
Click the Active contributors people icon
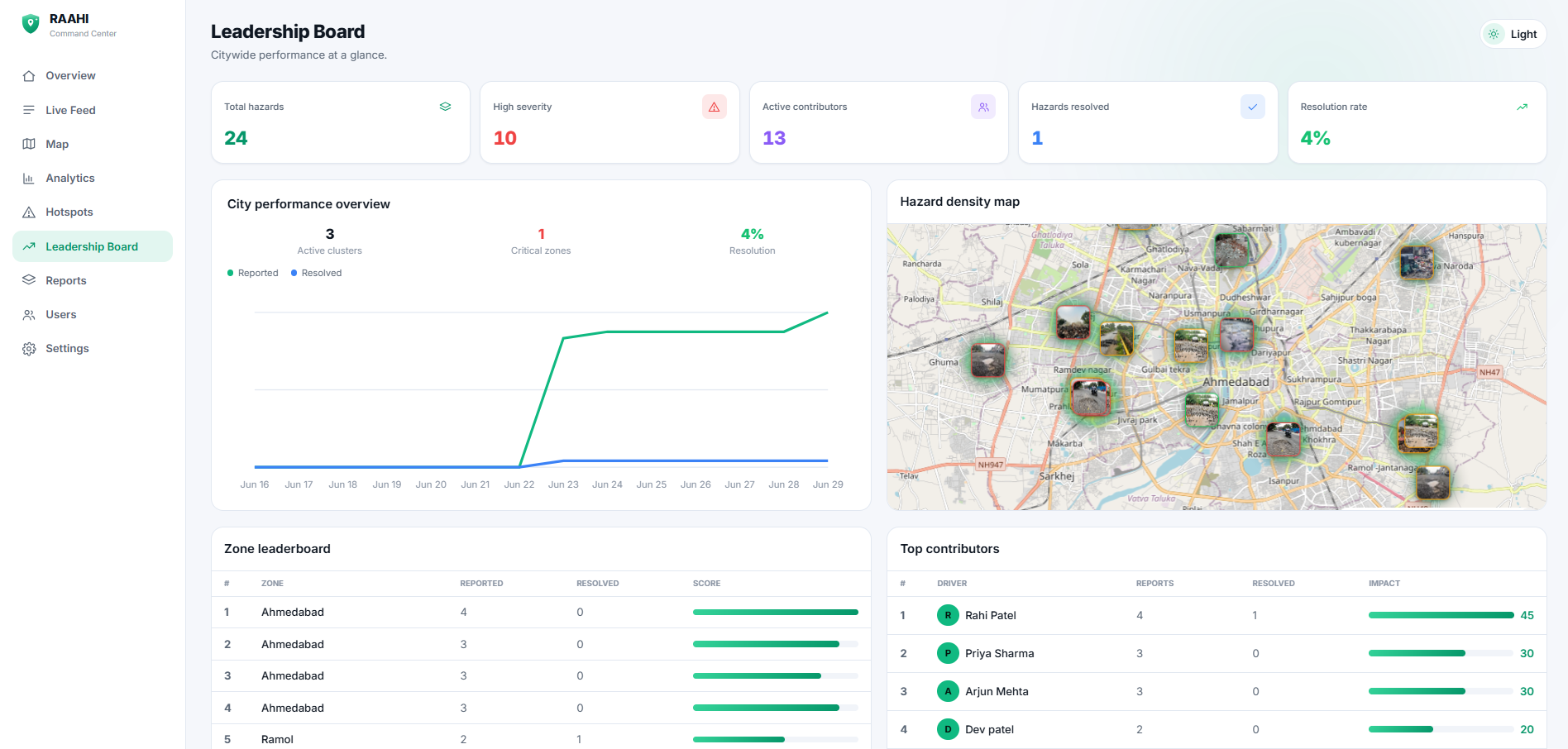click(983, 107)
